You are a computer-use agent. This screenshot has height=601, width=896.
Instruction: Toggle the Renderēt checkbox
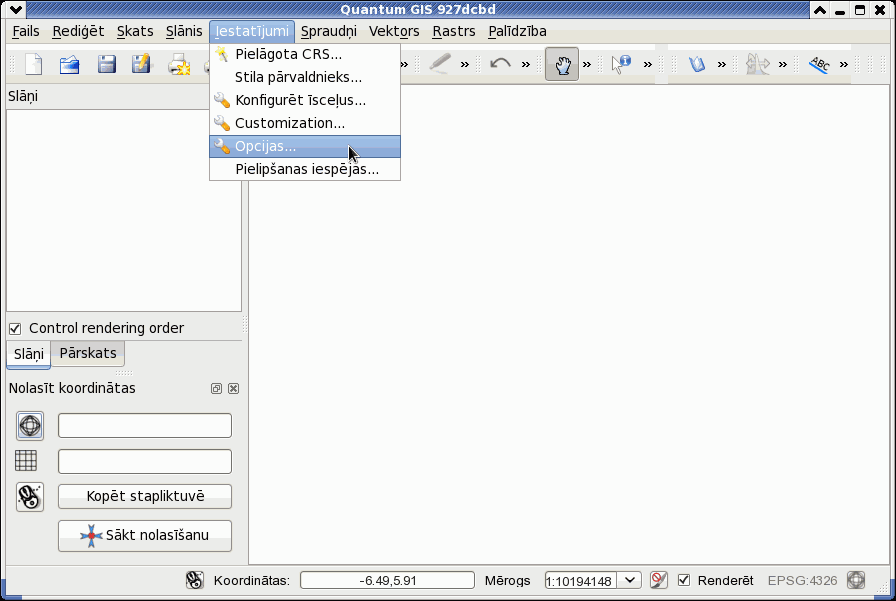(683, 580)
